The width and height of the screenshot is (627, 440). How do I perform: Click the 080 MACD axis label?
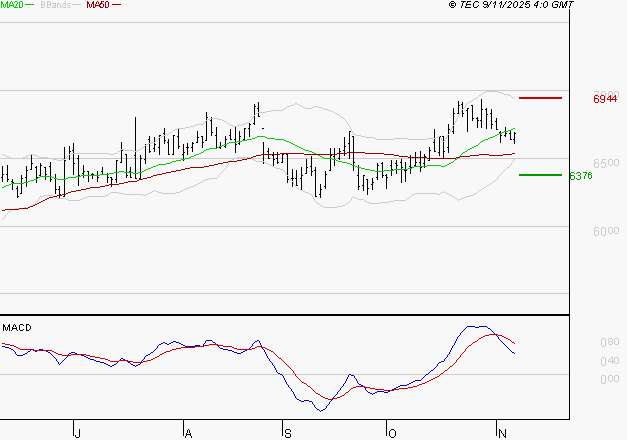click(608, 342)
